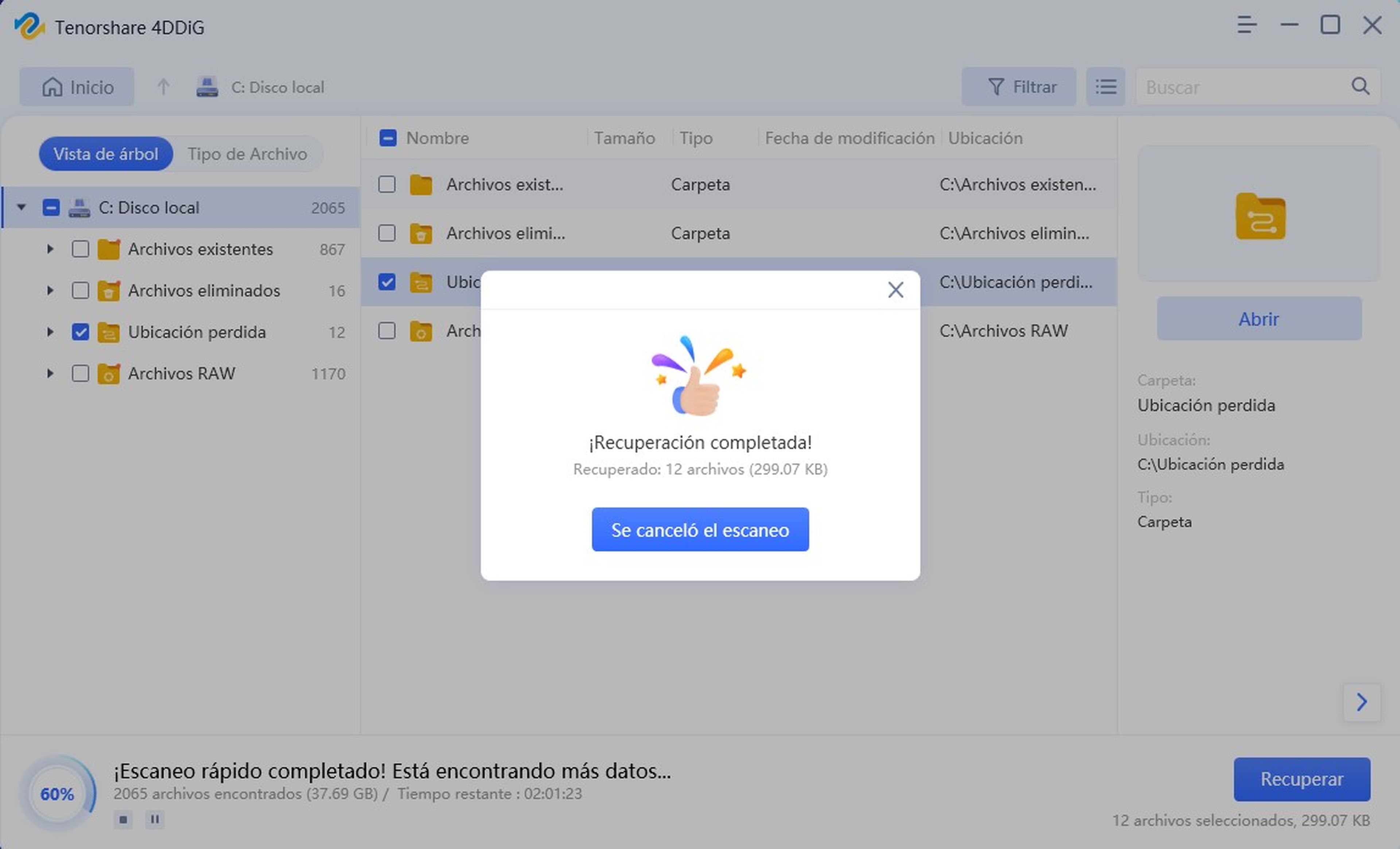Switch to Tipo de Archivo tab
The width and height of the screenshot is (1400, 849).
tap(247, 154)
